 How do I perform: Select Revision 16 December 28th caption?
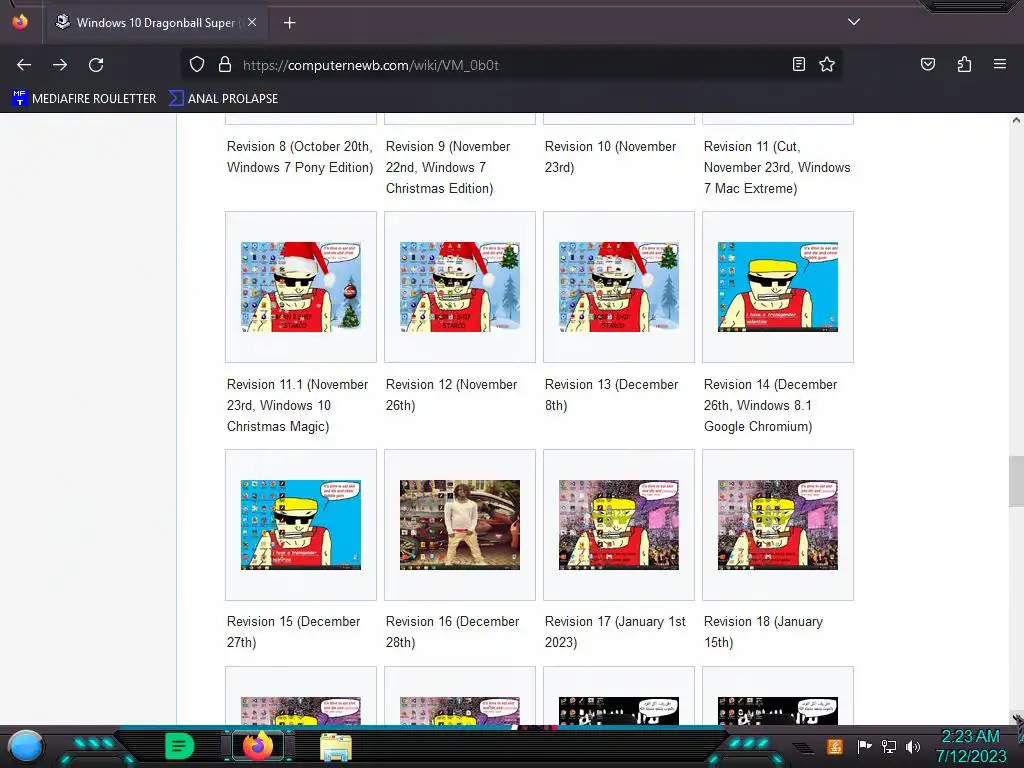tap(453, 632)
